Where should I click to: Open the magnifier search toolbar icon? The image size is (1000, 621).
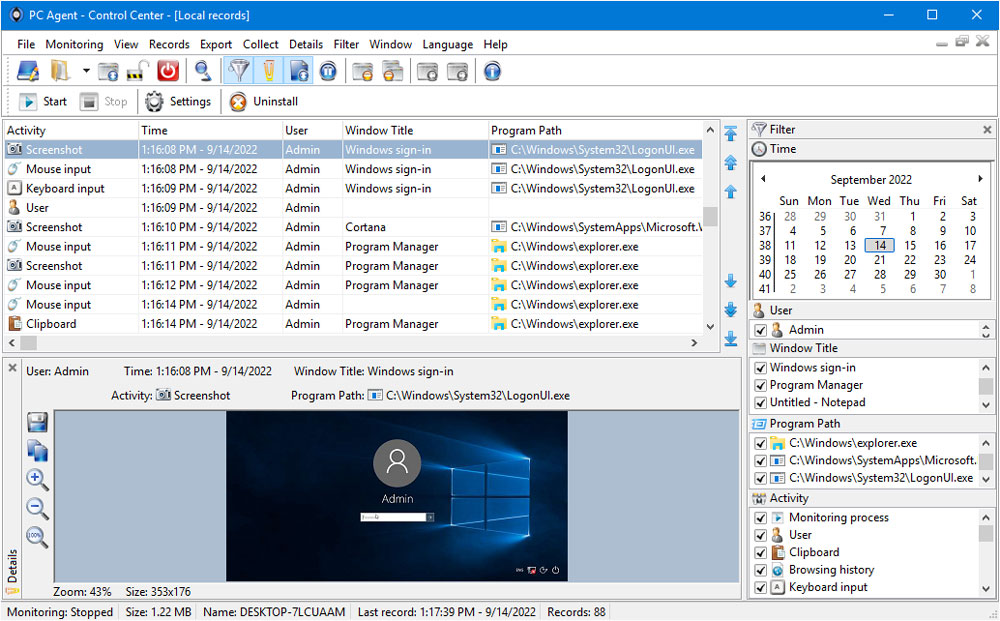(203, 71)
